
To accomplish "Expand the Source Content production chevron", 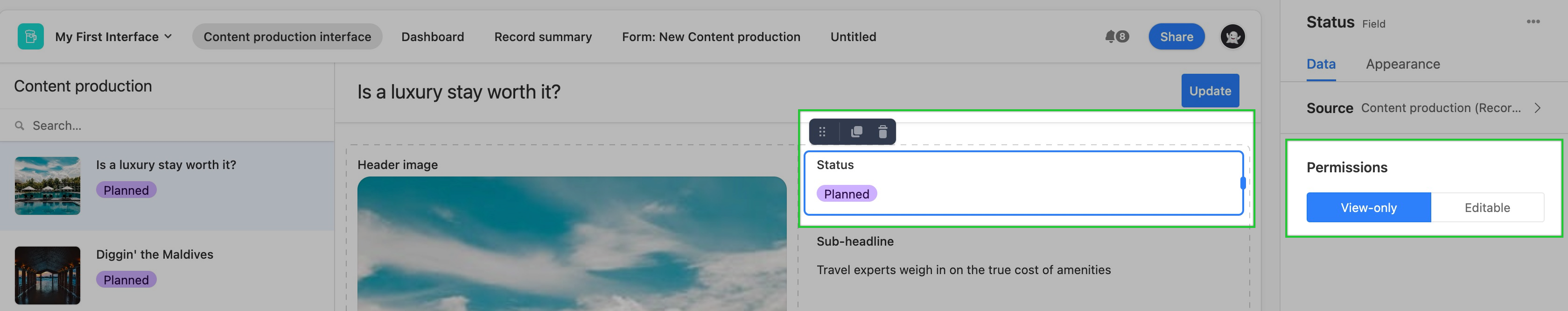I will coord(1538,108).
